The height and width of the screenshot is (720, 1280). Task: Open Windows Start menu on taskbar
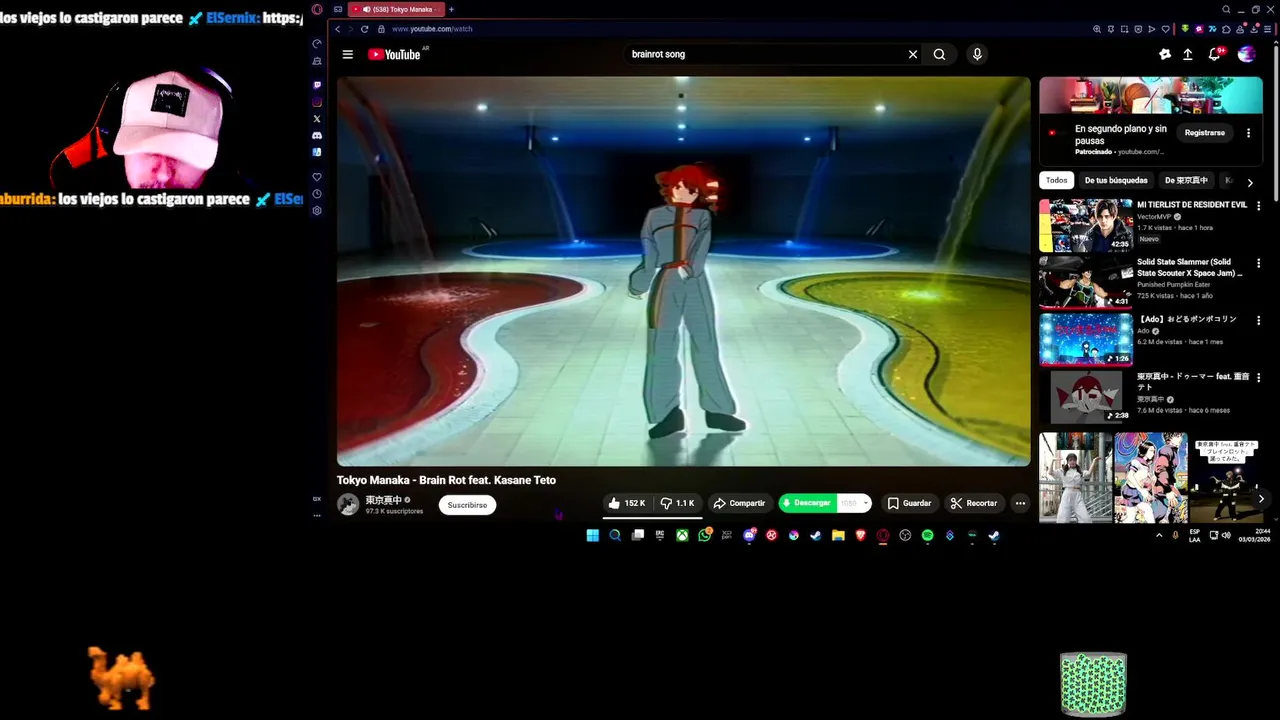(593, 535)
